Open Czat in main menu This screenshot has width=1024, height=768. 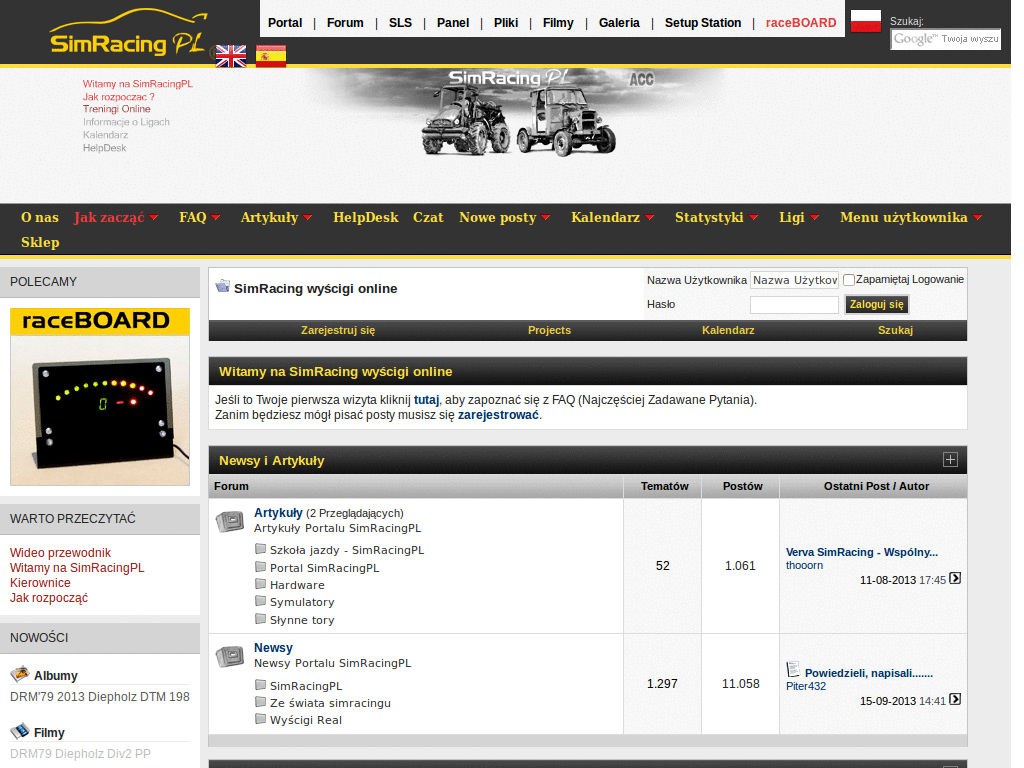[428, 217]
